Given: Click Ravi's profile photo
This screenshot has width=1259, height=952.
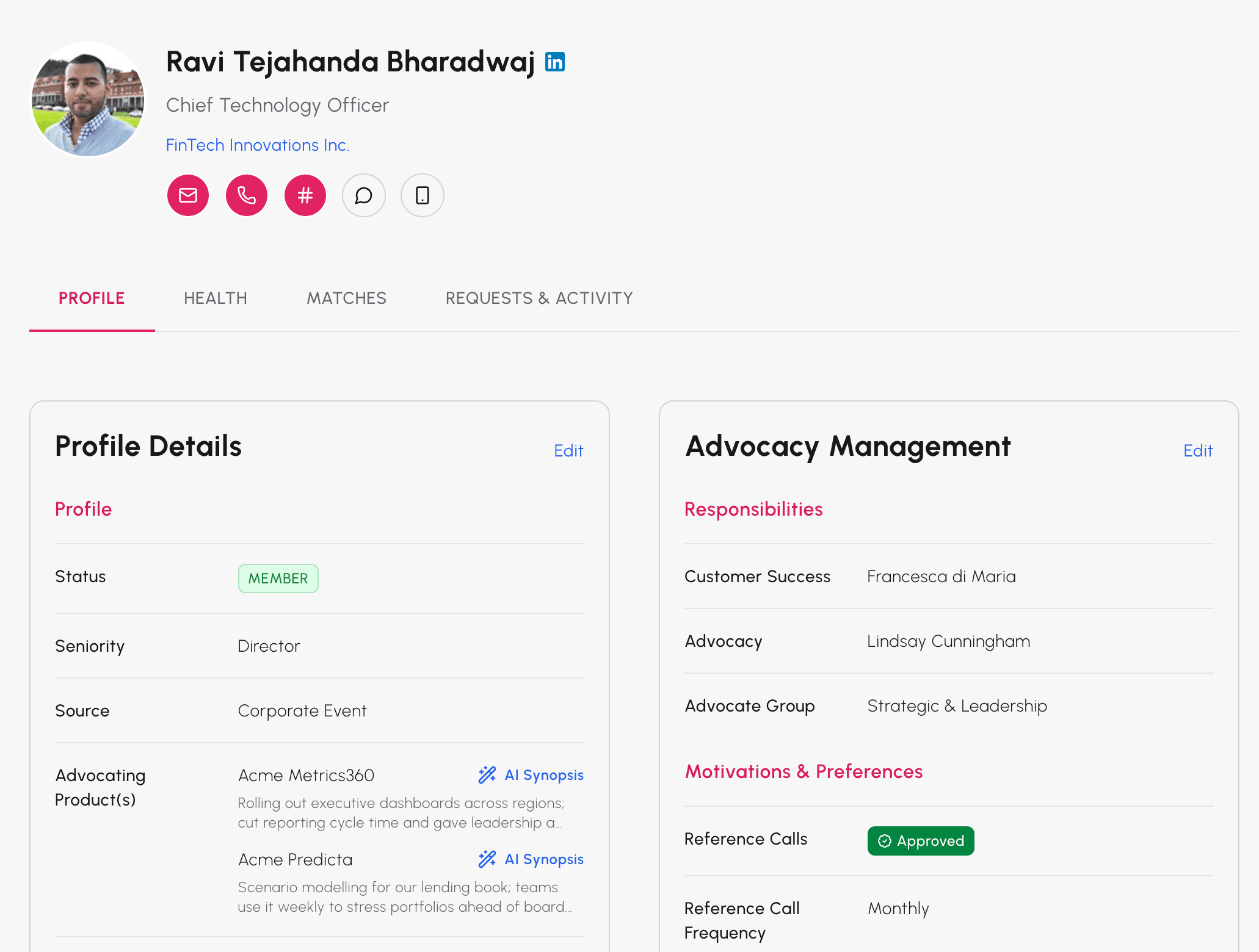Looking at the screenshot, I should (88, 99).
